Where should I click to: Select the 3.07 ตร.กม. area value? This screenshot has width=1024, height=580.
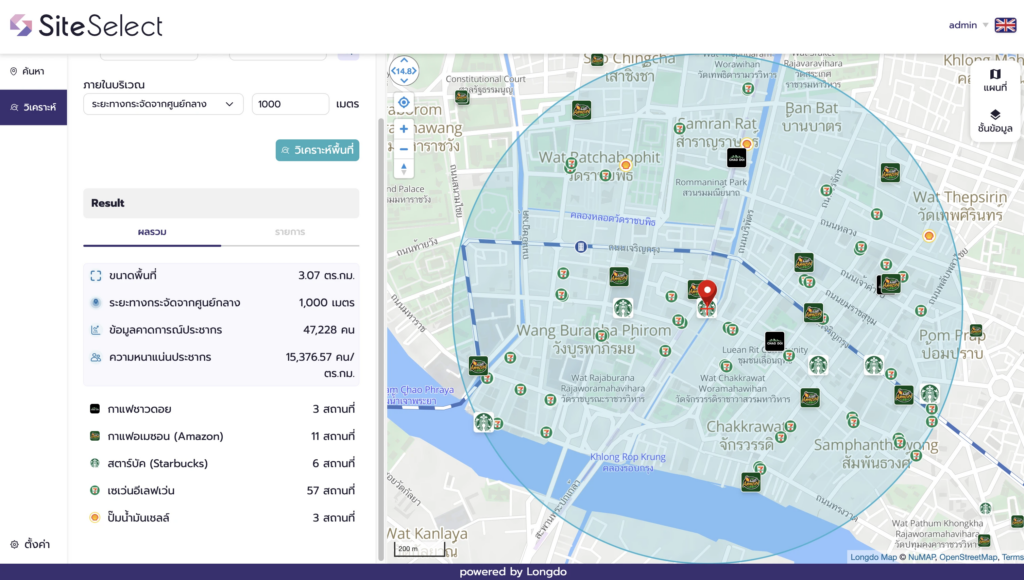click(x=326, y=276)
